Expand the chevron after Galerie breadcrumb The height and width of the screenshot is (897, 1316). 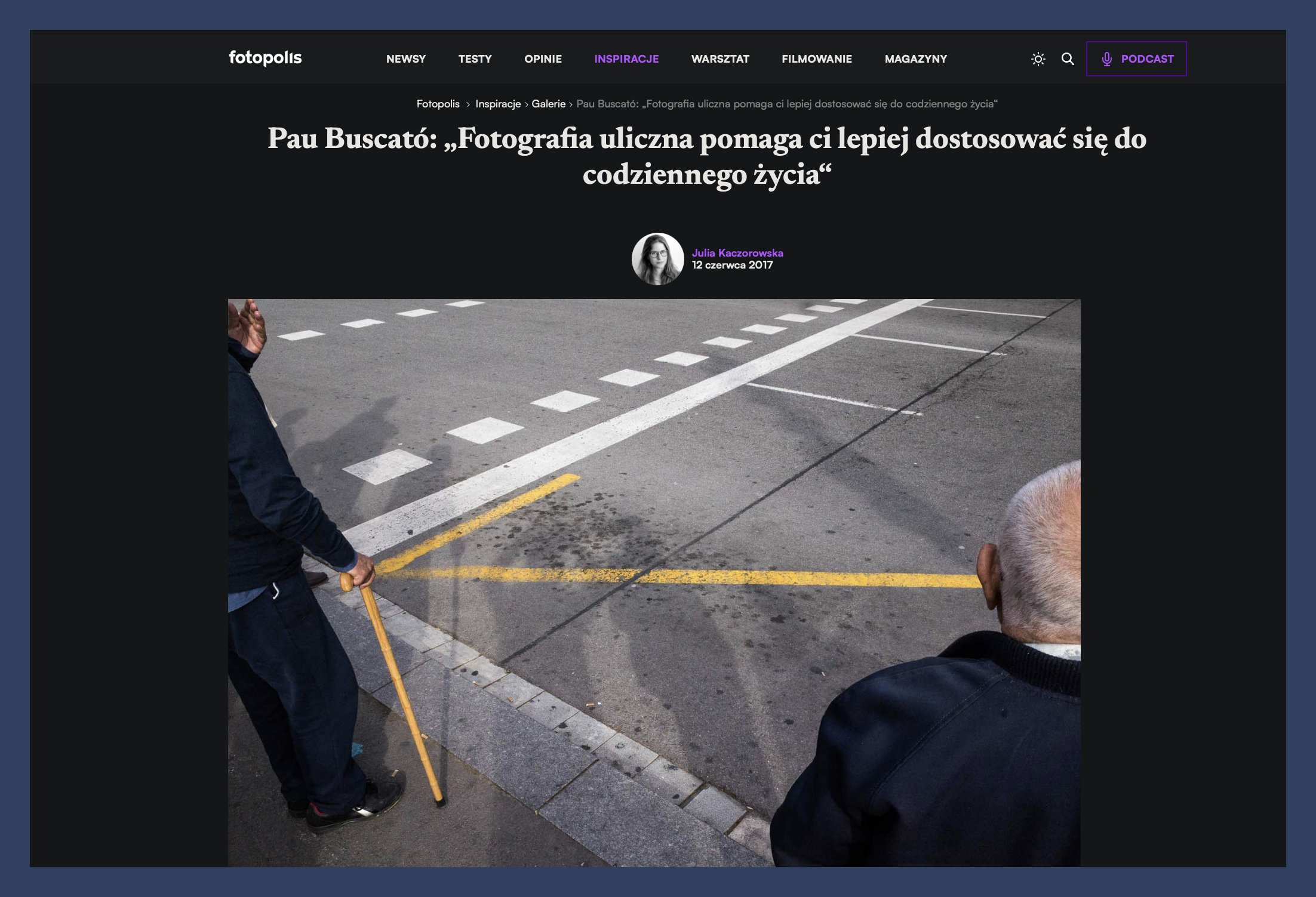(571, 103)
